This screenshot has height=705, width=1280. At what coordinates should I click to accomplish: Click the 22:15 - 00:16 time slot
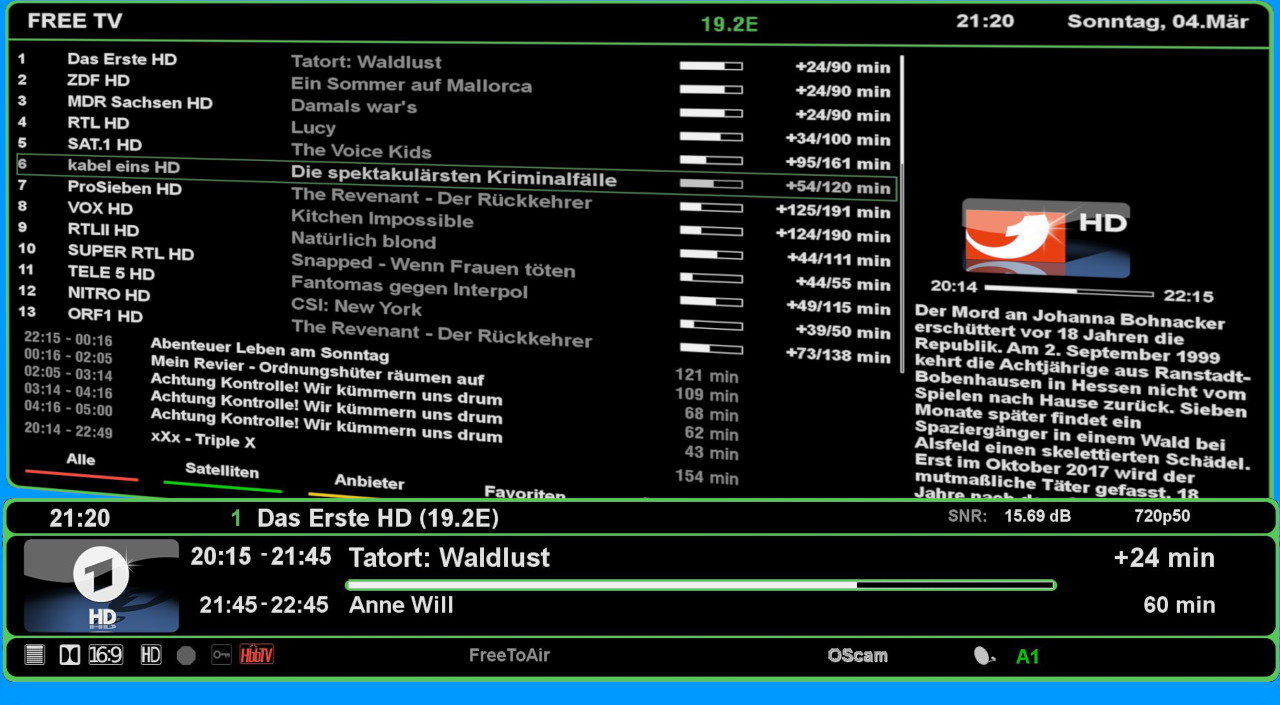pyautogui.click(x=68, y=340)
